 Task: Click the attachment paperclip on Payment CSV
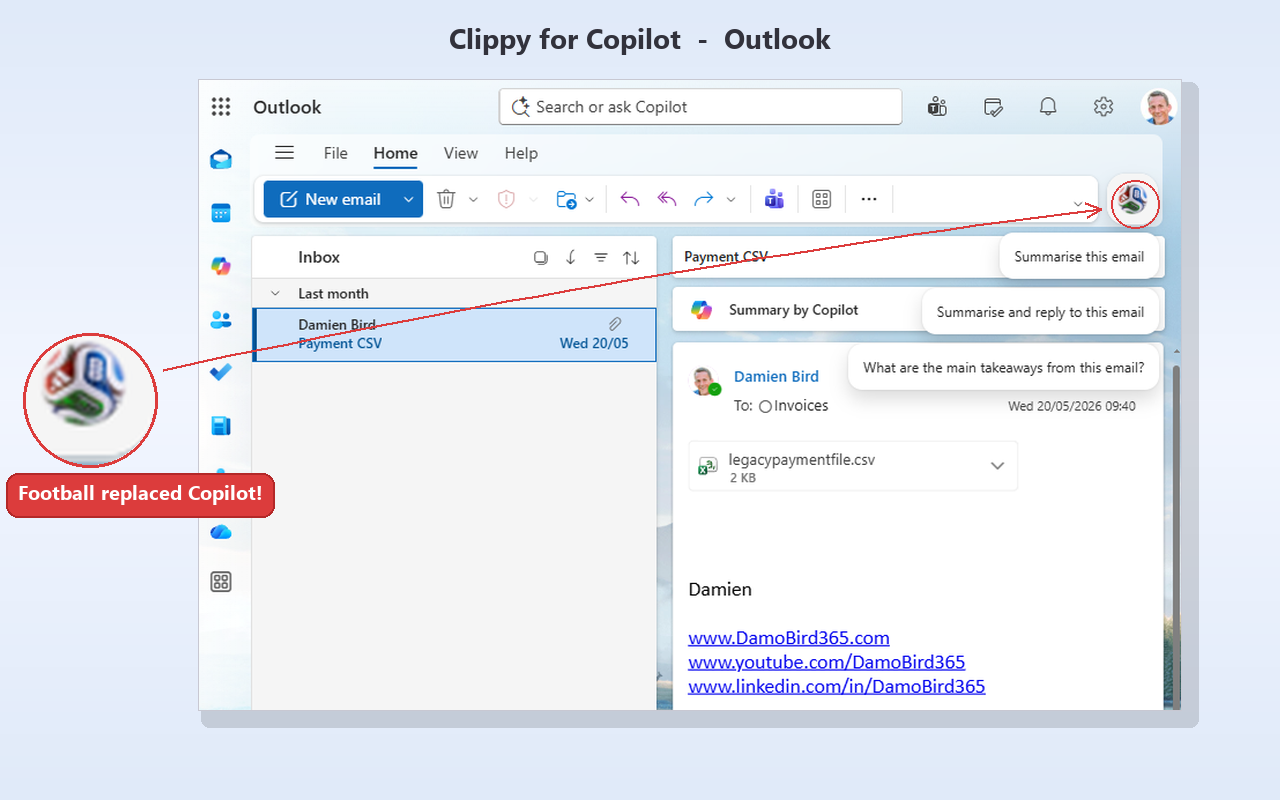(615, 324)
